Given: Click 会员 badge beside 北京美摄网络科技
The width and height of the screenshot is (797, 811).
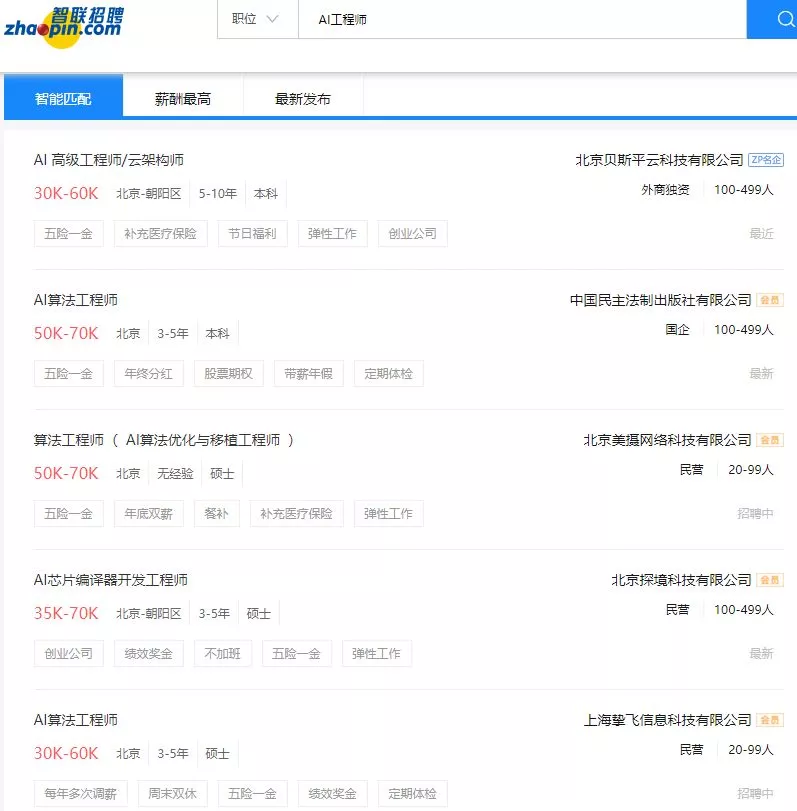Looking at the screenshot, I should click(x=770, y=440).
